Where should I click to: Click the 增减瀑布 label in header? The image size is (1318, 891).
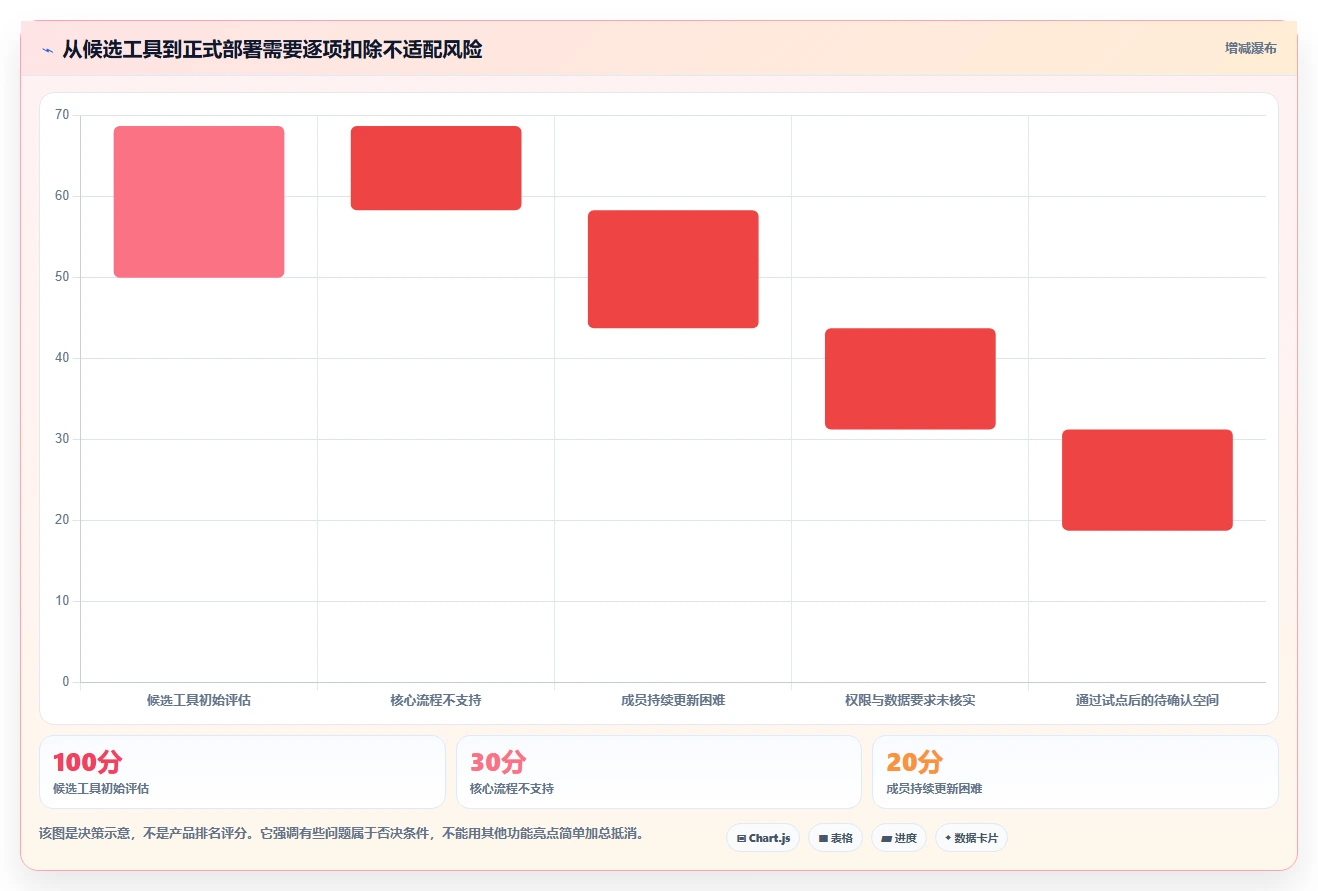coord(1251,48)
